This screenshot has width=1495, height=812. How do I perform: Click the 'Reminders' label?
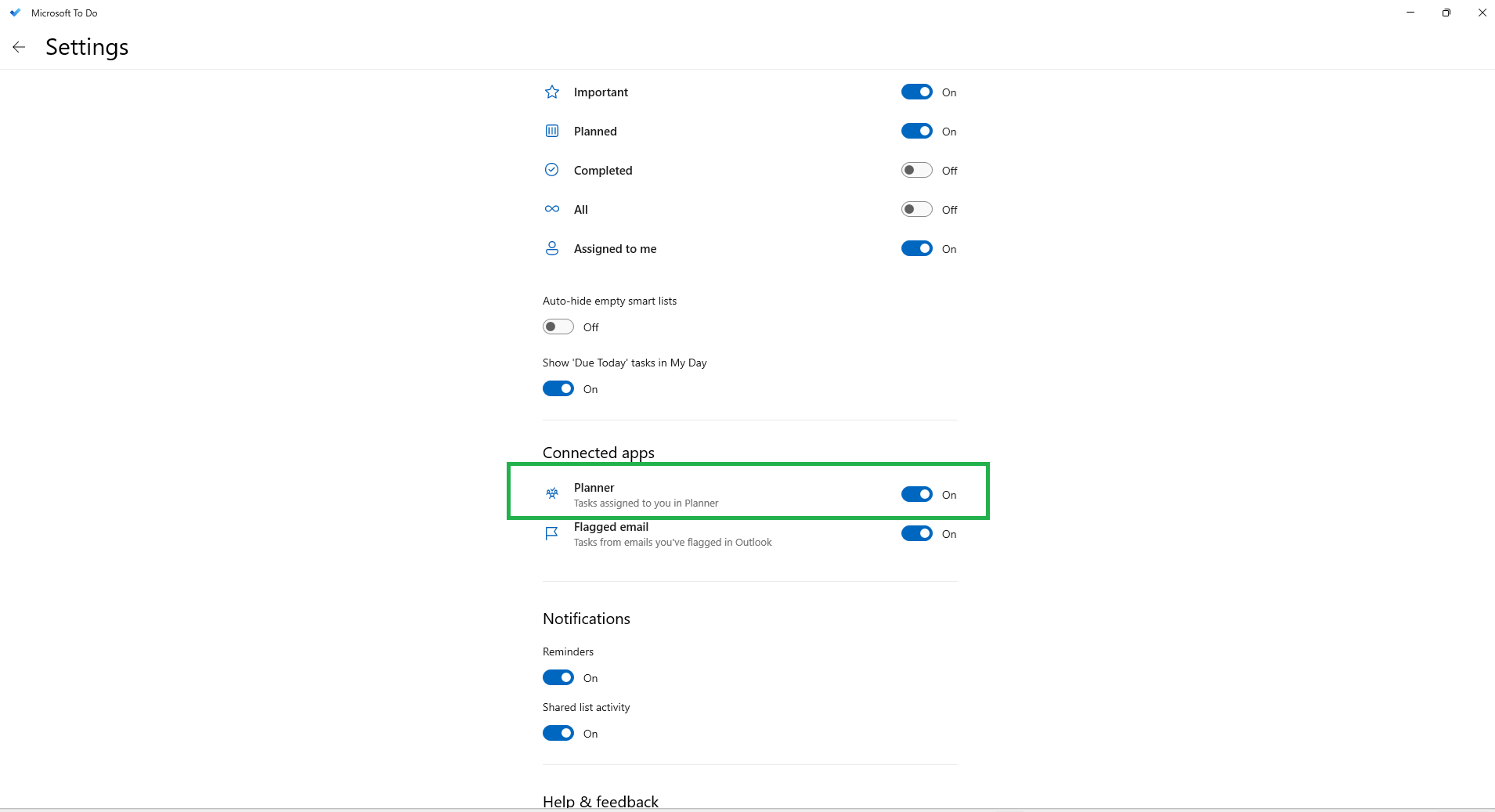(x=568, y=651)
